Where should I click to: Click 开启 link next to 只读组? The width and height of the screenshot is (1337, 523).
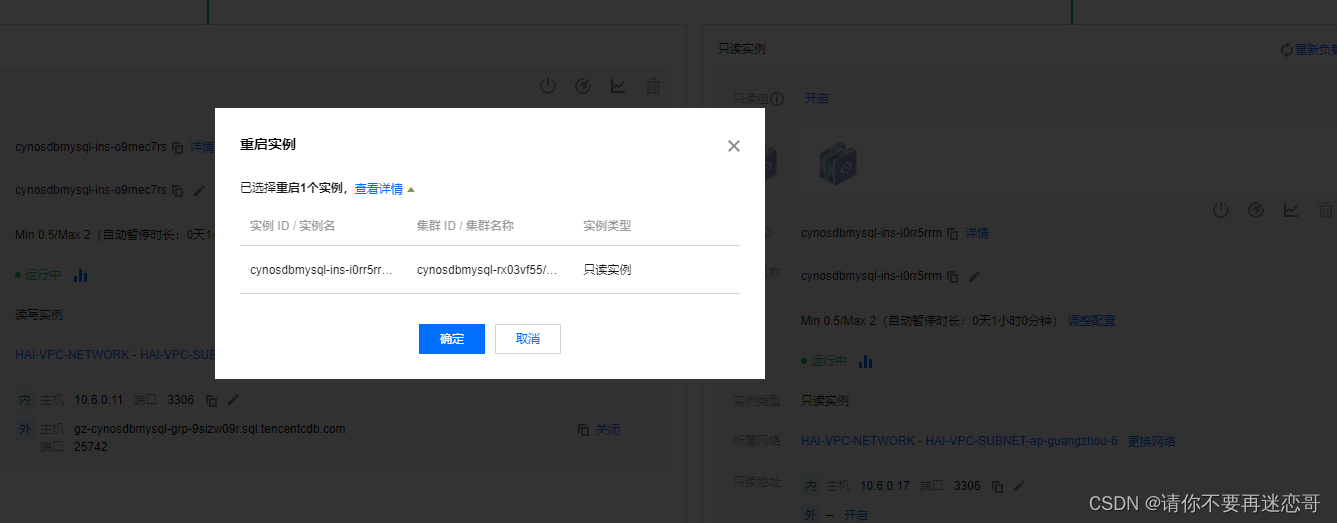(817, 99)
